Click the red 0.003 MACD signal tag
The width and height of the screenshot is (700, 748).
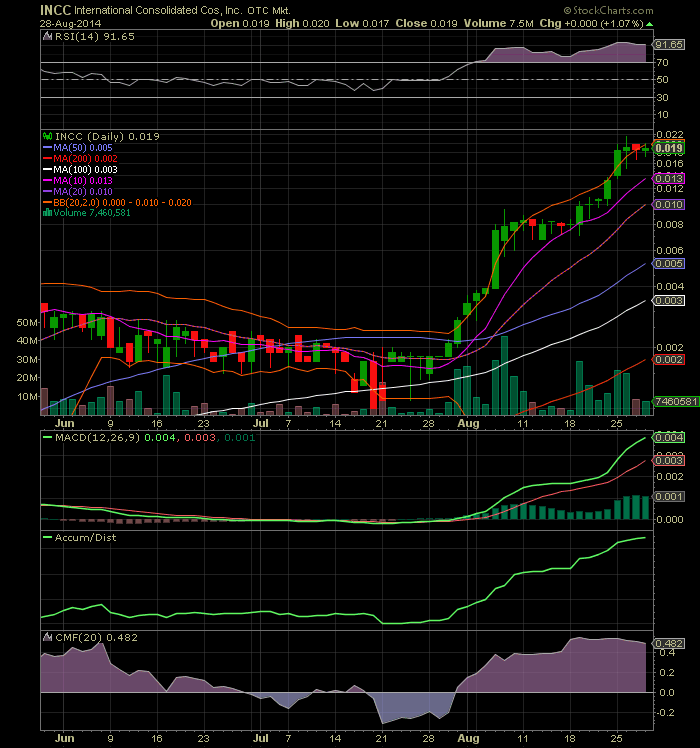click(669, 460)
